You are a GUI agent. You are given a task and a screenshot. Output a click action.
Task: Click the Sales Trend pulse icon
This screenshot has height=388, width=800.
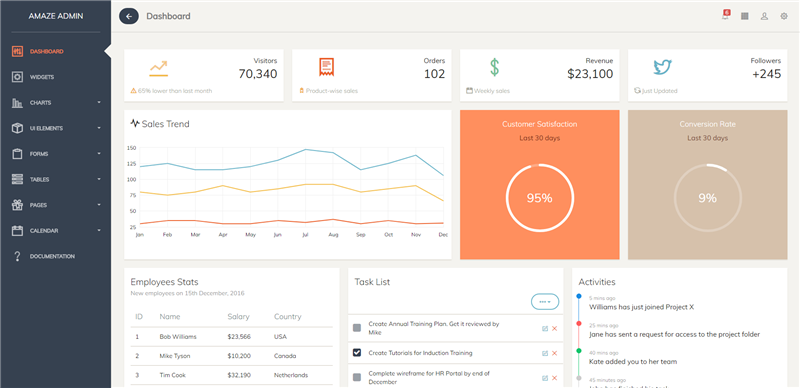click(135, 123)
